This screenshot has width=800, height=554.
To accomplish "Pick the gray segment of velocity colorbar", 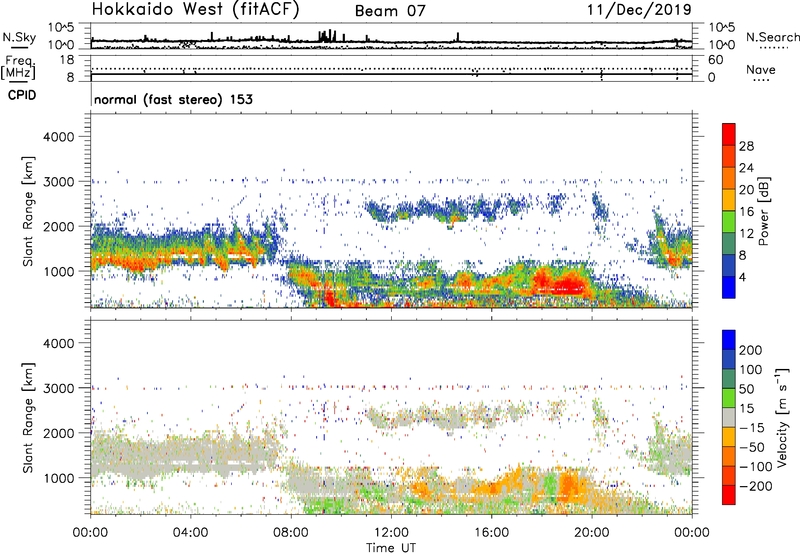I will coord(729,418).
